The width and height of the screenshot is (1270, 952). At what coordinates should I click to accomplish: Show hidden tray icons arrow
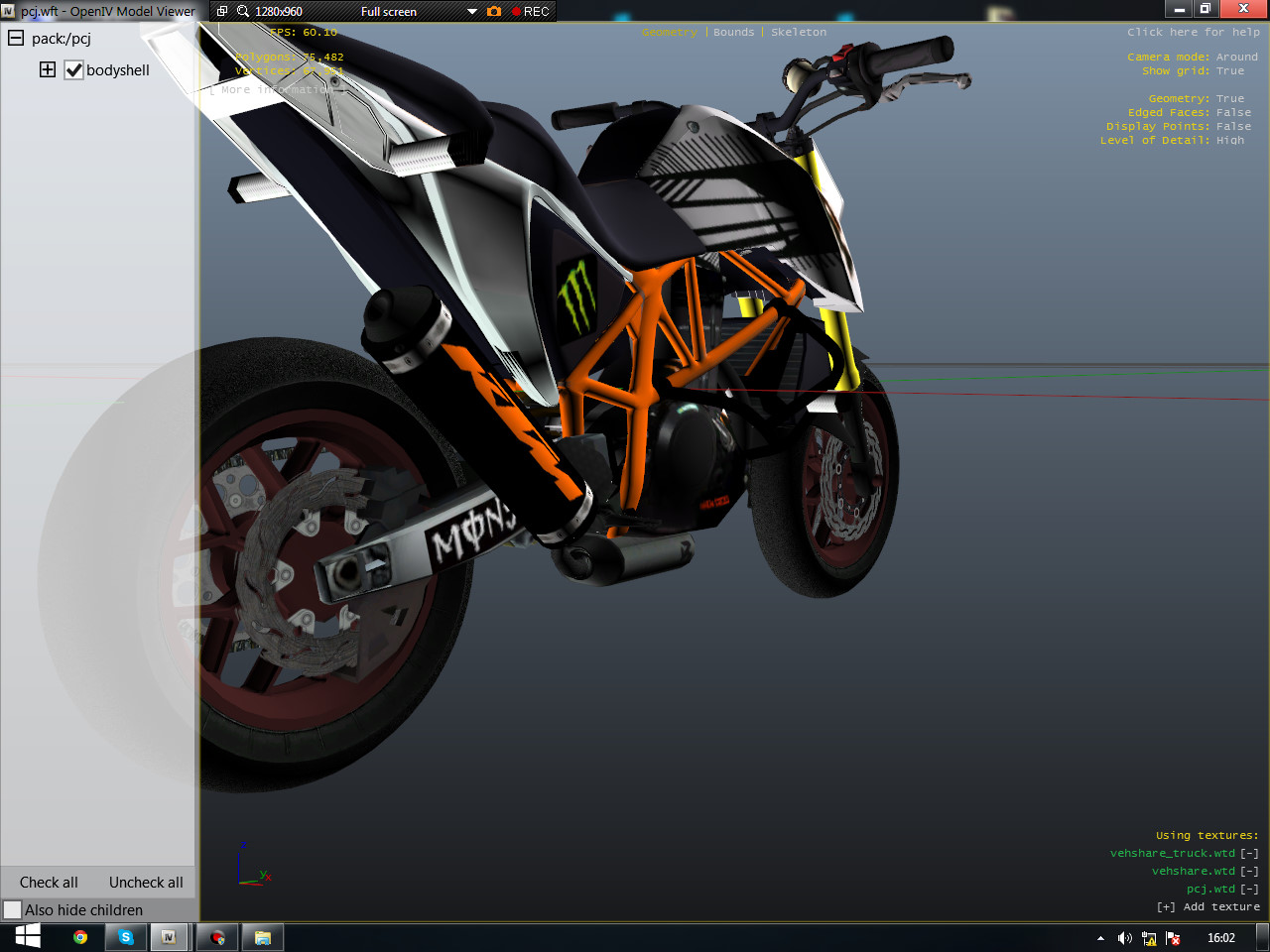pos(1100,938)
